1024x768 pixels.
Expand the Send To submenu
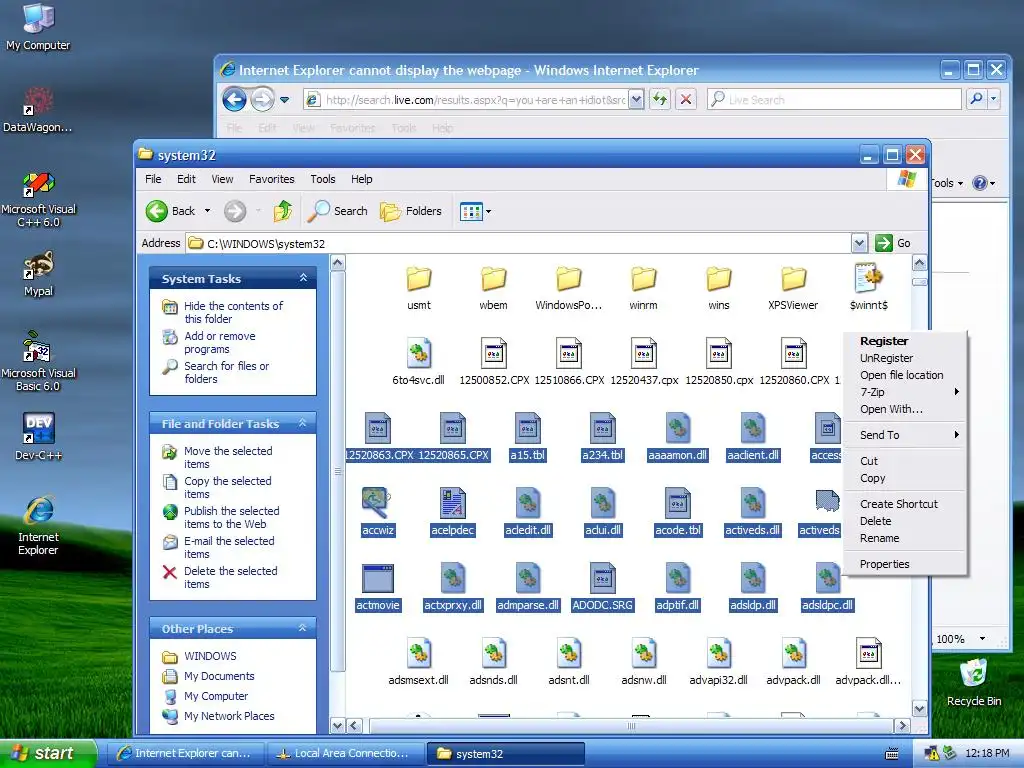pos(904,435)
